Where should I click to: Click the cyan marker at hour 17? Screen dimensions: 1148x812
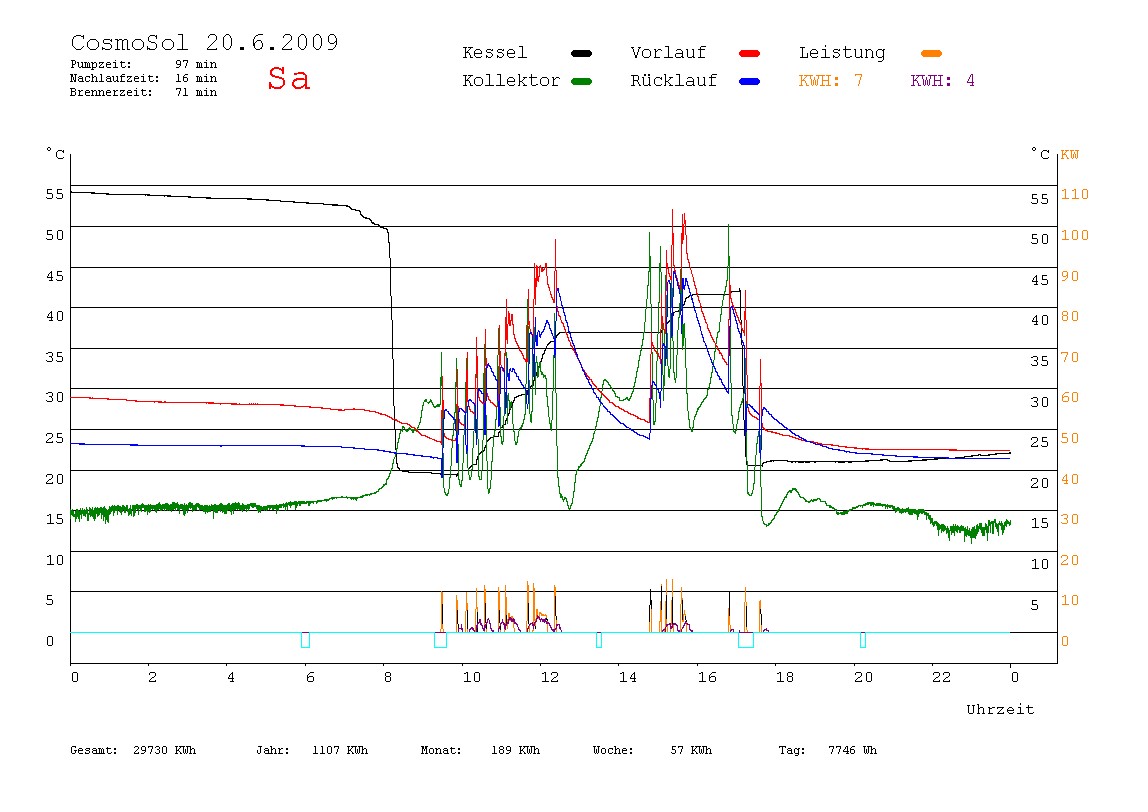(x=746, y=640)
